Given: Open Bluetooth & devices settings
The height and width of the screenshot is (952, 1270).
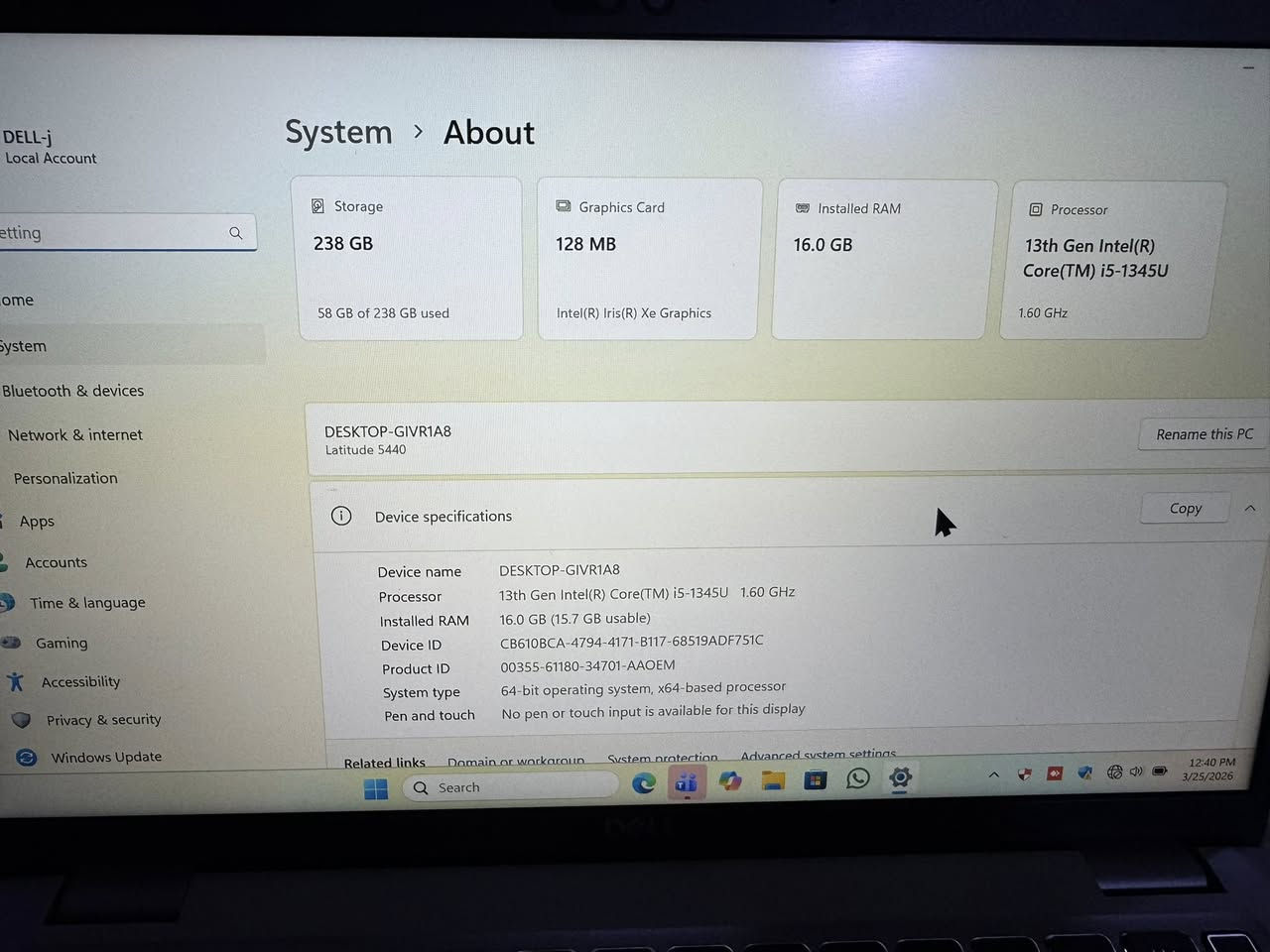Looking at the screenshot, I should pos(74,391).
